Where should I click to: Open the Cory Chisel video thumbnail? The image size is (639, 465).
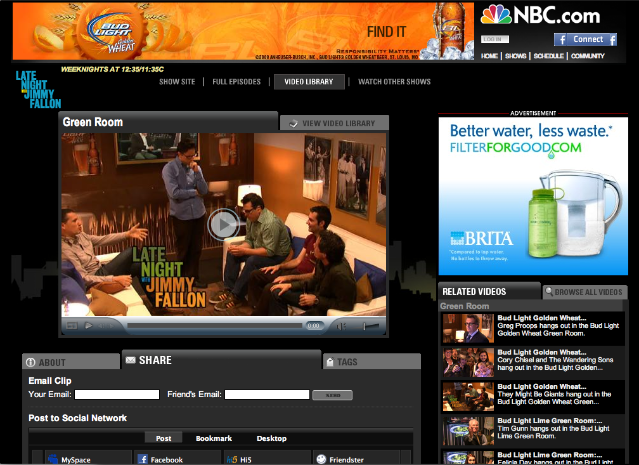468,362
